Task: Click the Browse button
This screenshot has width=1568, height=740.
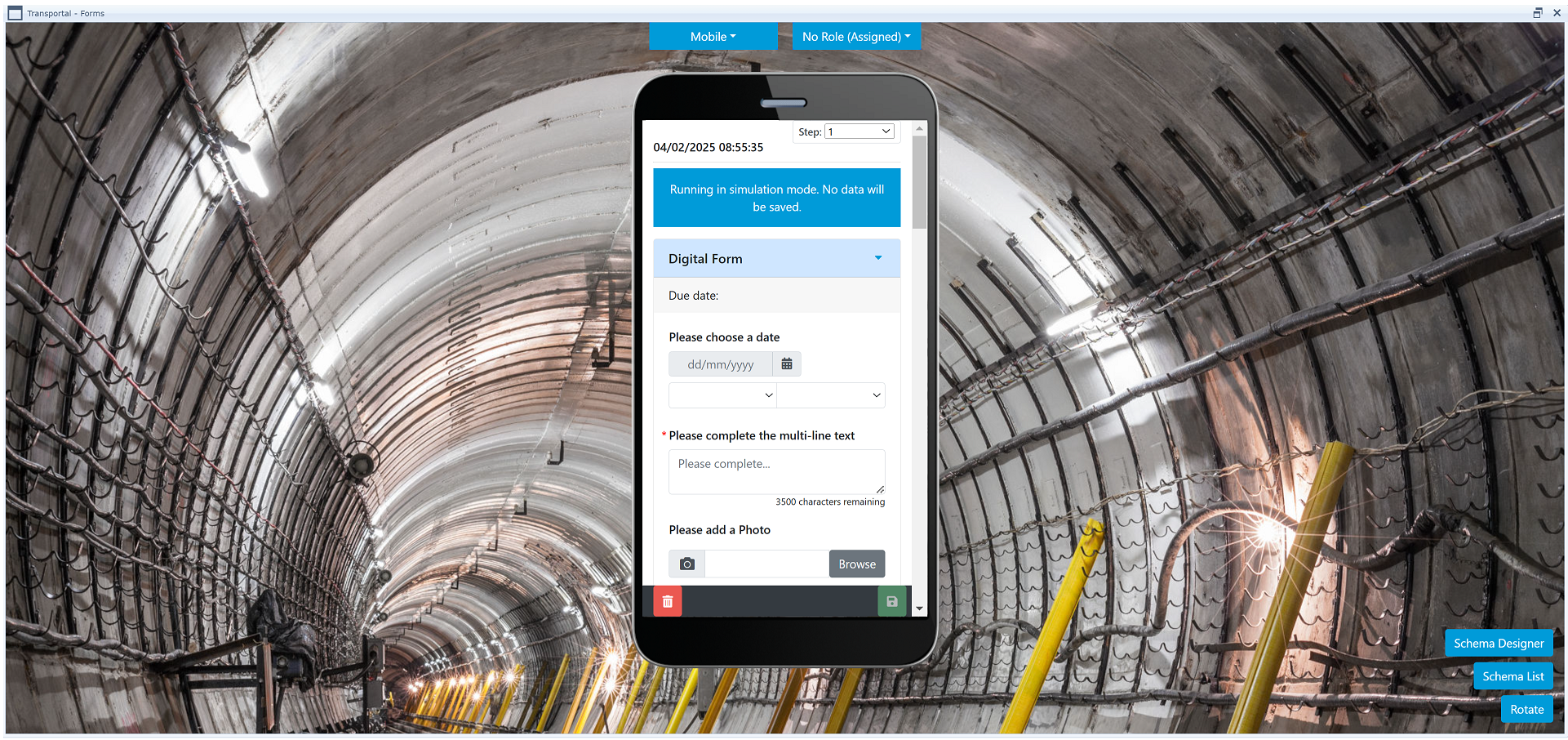Action: coord(857,564)
